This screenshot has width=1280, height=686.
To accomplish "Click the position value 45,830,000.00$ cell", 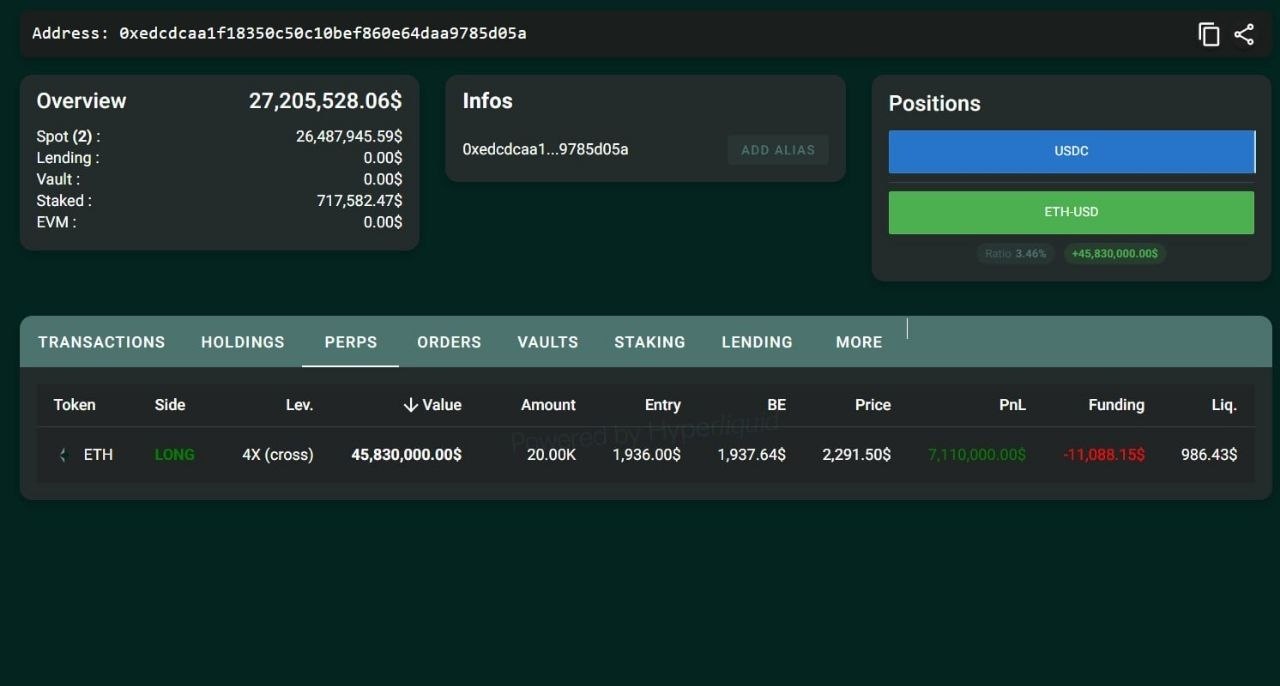I will [x=406, y=455].
